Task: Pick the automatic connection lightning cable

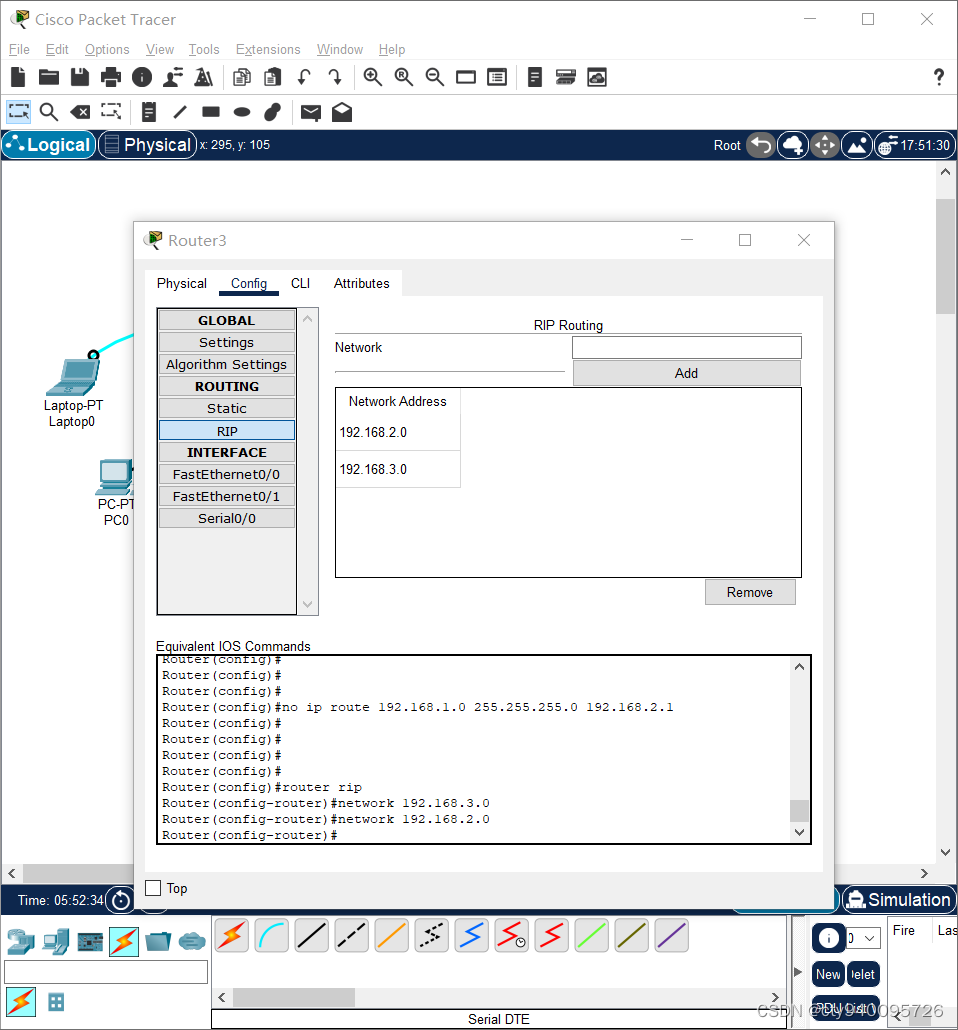Action: click(x=231, y=936)
